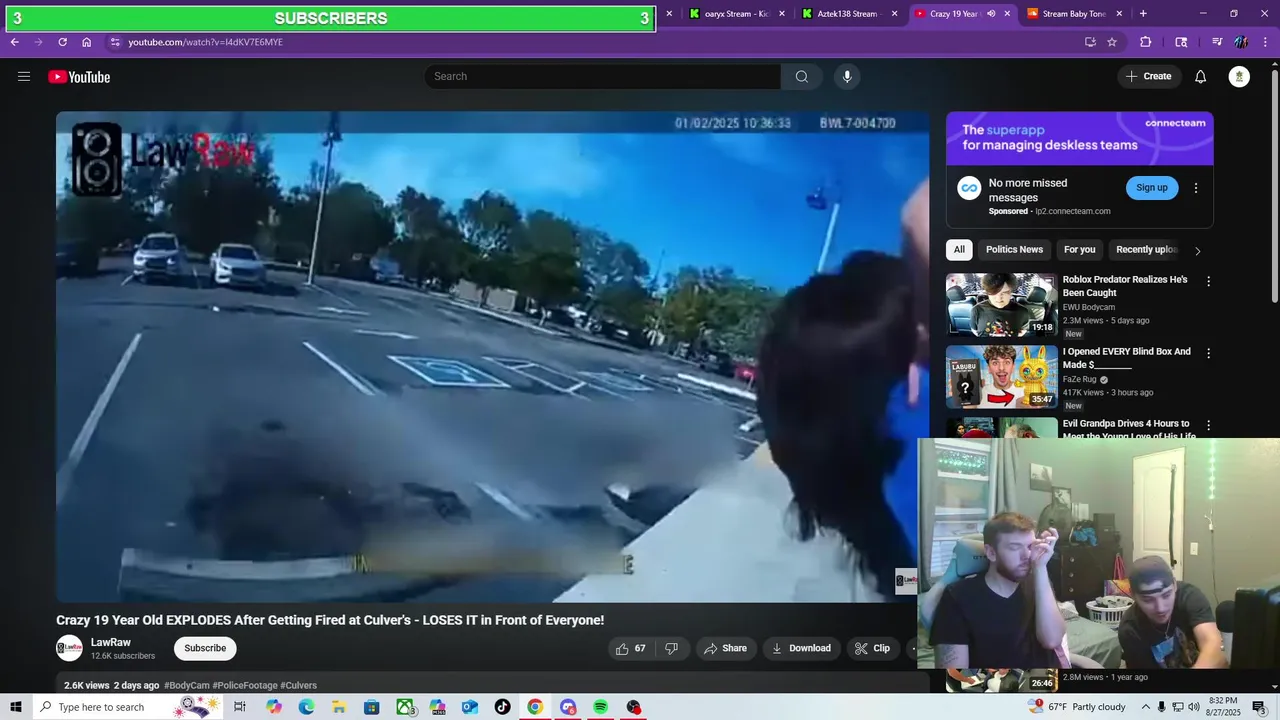Open Task View on taskbar
This screenshot has height=720, width=1280.
point(240,707)
